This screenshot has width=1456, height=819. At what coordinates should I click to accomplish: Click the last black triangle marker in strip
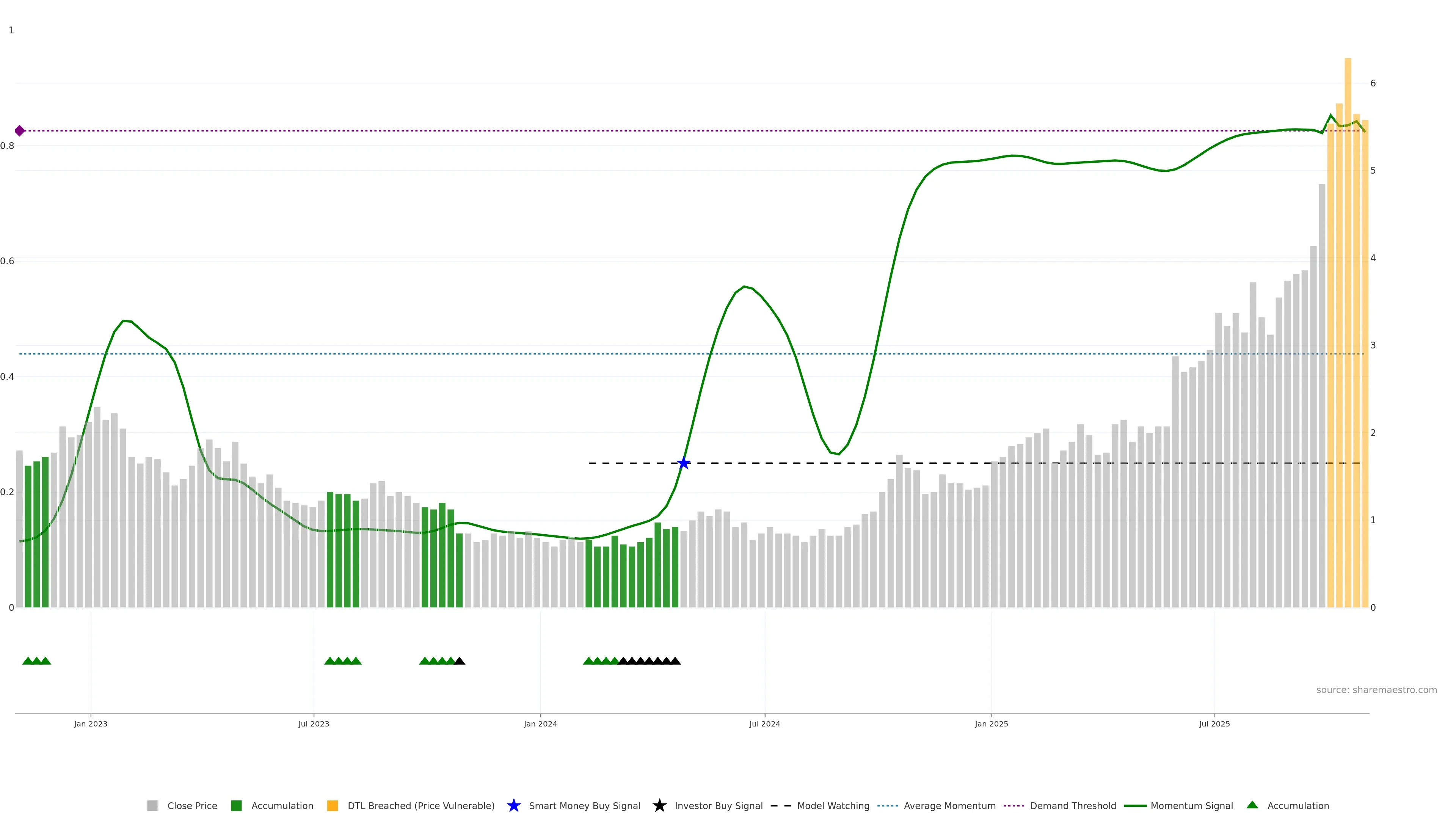pyautogui.click(x=675, y=661)
